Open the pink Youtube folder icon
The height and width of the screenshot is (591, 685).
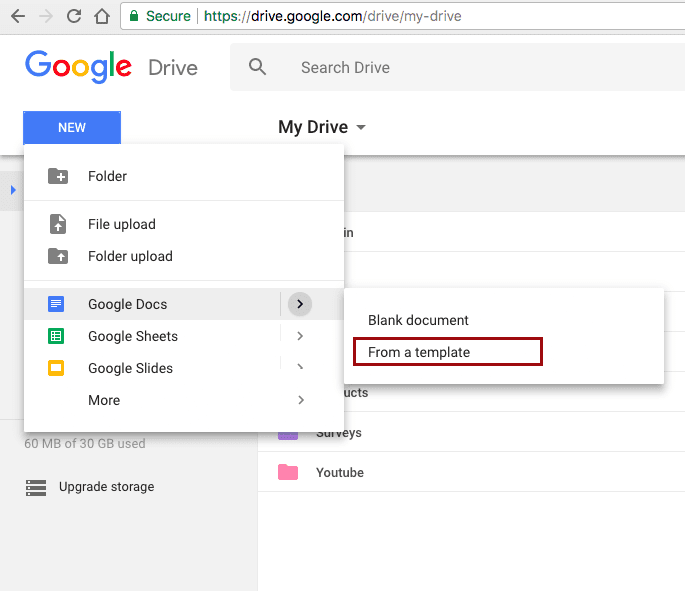pyautogui.click(x=288, y=472)
